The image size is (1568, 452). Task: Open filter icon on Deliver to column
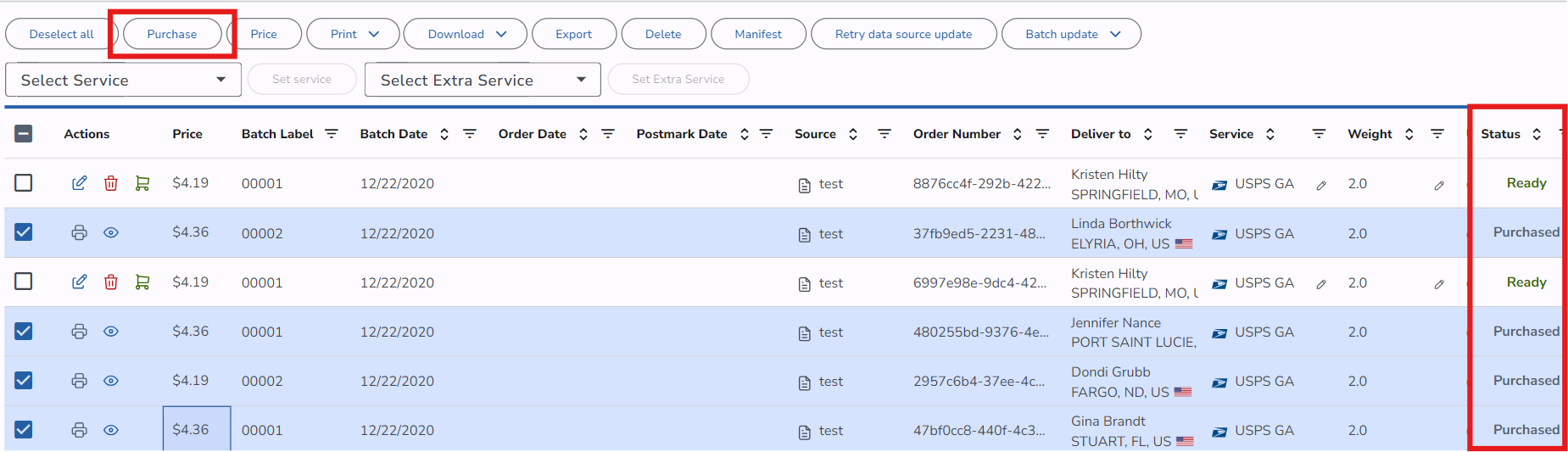click(1180, 134)
